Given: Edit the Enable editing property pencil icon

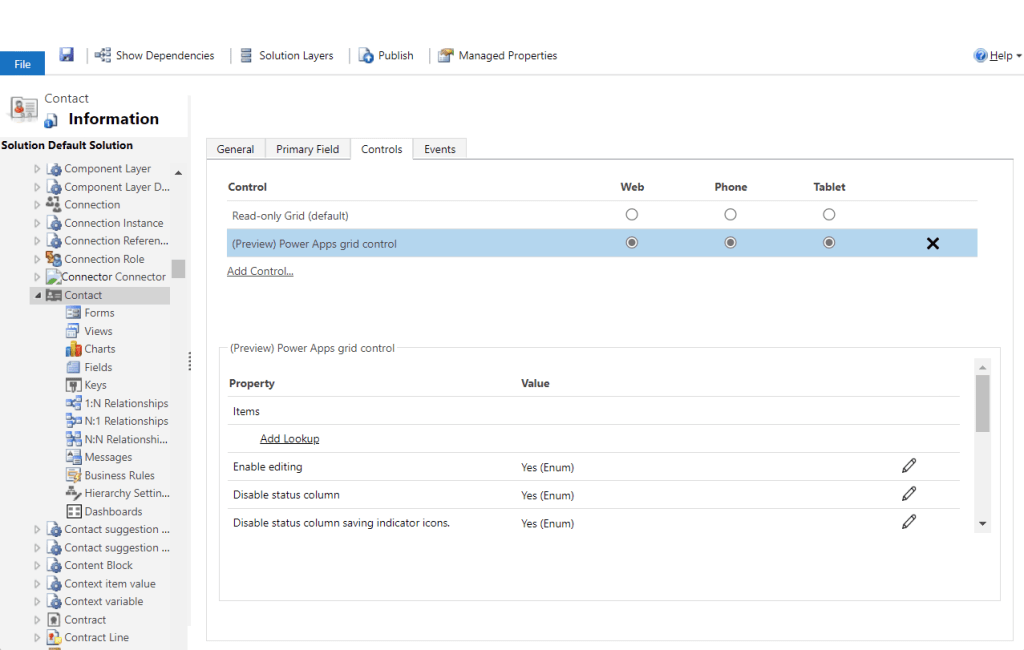Looking at the screenshot, I should (908, 466).
